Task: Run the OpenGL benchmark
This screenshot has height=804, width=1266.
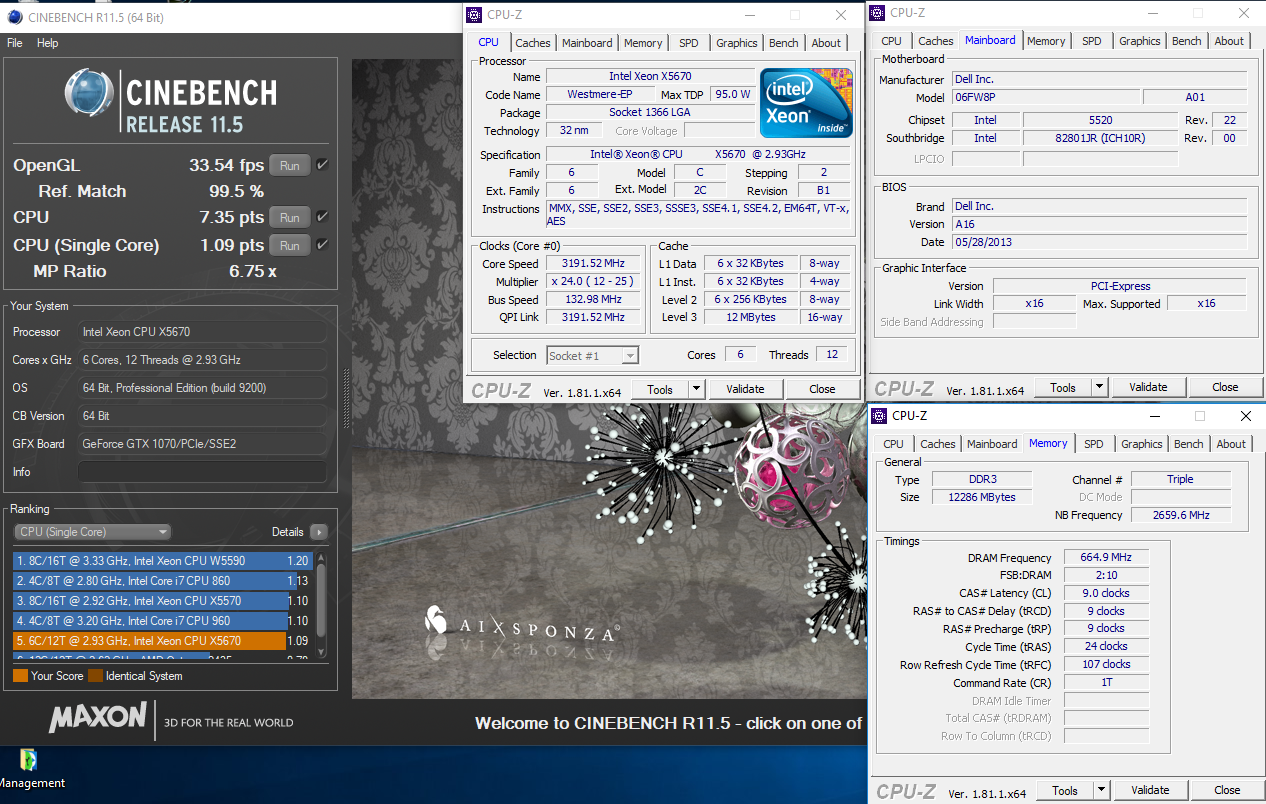Action: [x=290, y=165]
